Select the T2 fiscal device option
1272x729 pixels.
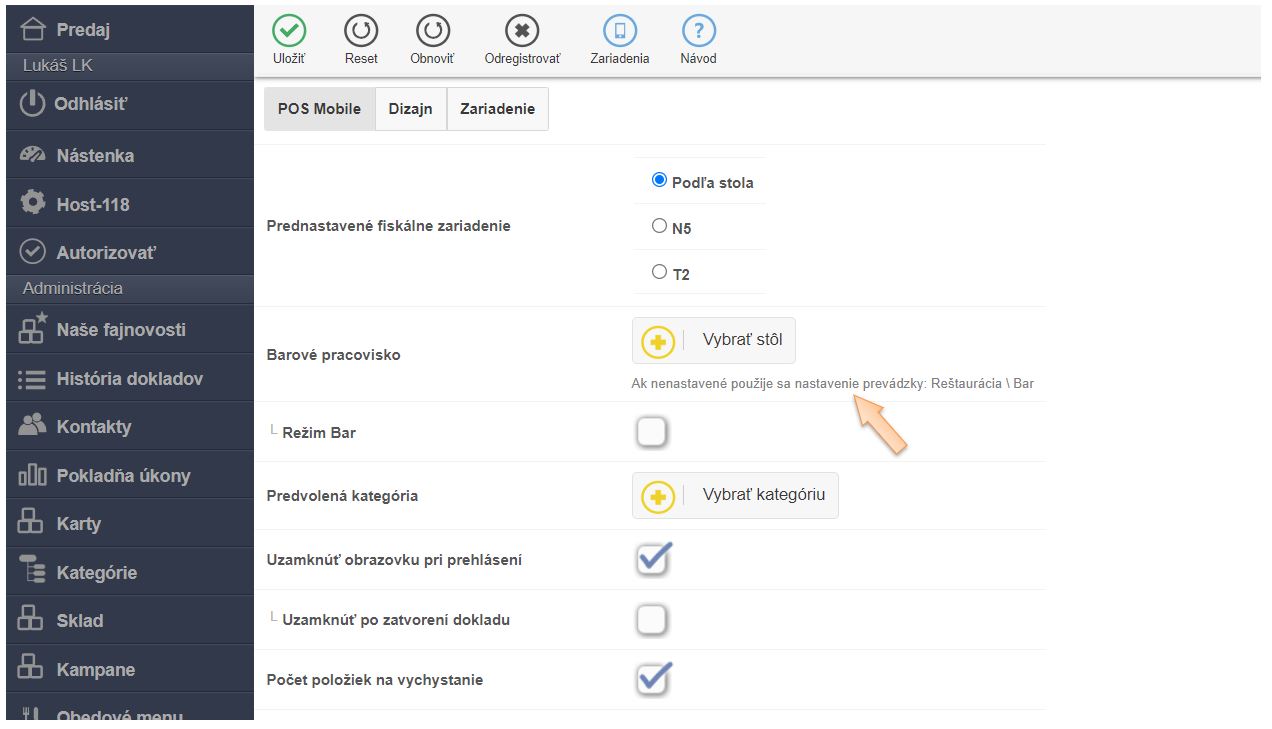pos(659,272)
